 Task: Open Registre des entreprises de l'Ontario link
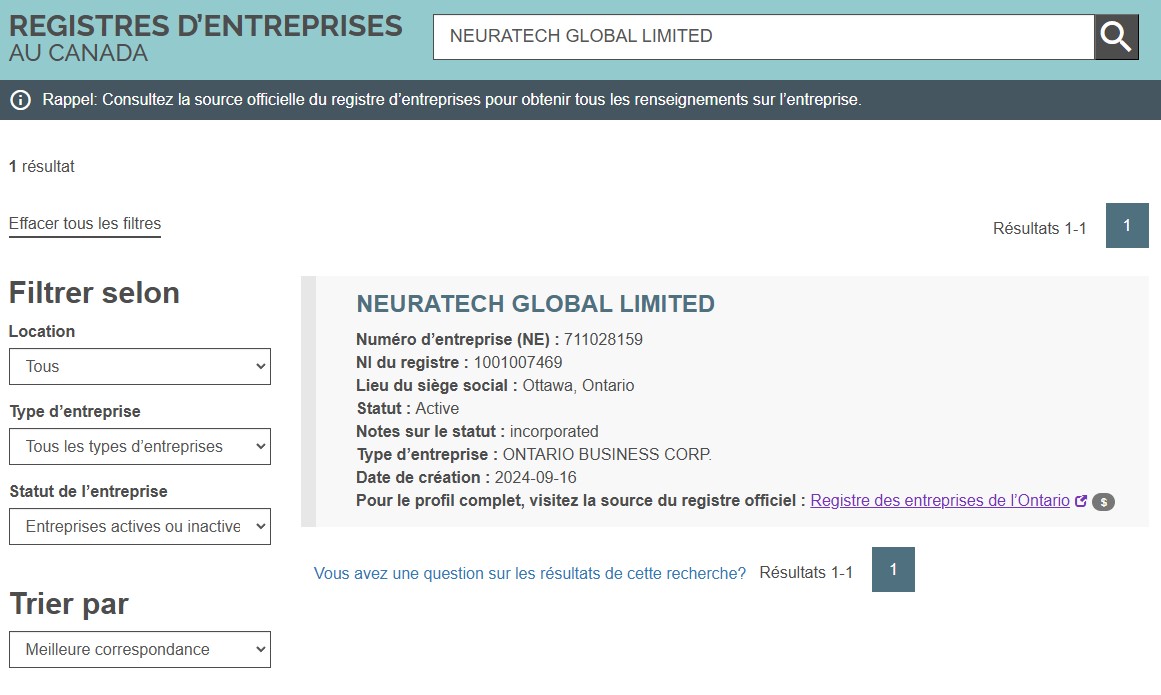point(940,501)
